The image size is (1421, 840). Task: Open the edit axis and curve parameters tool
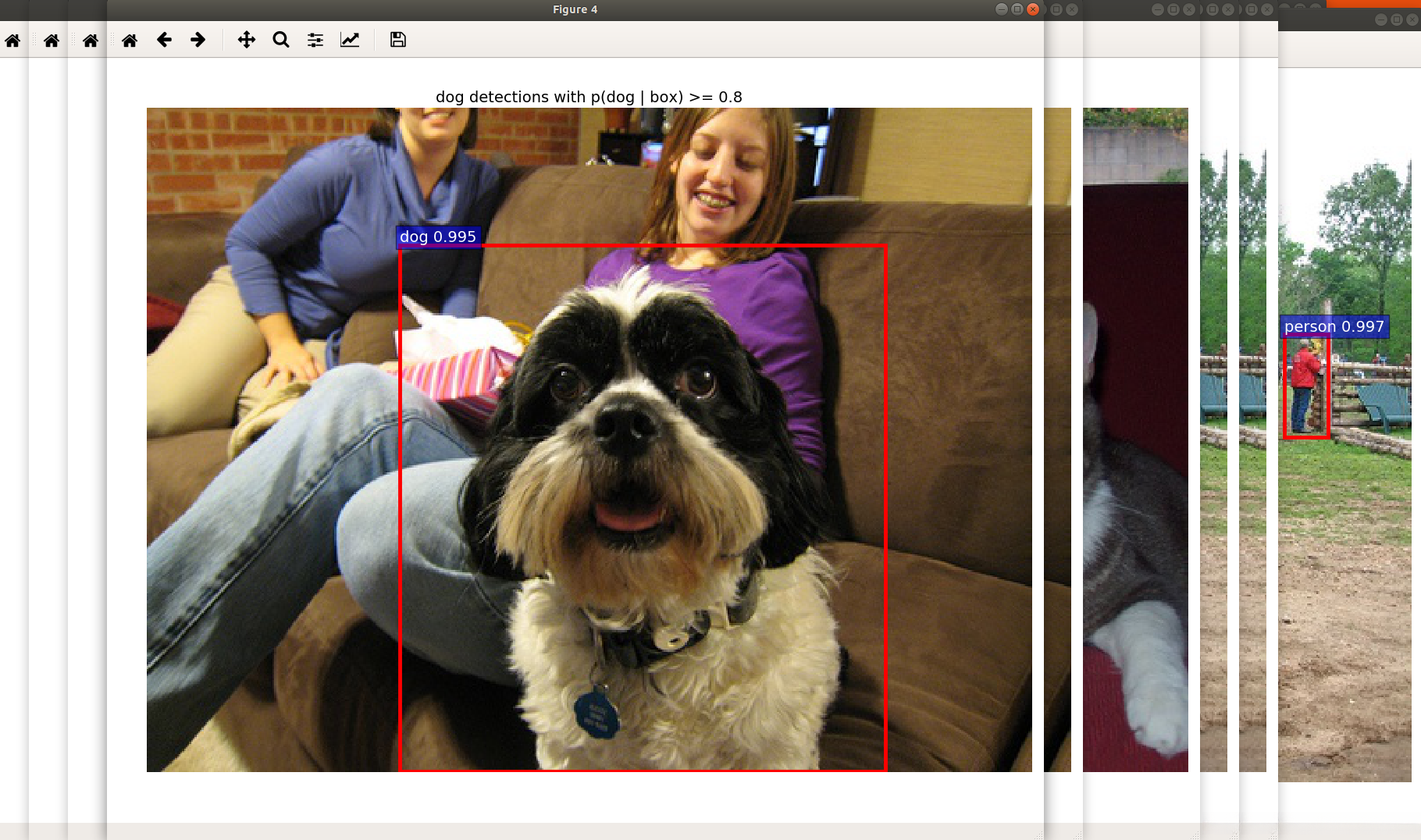350,40
